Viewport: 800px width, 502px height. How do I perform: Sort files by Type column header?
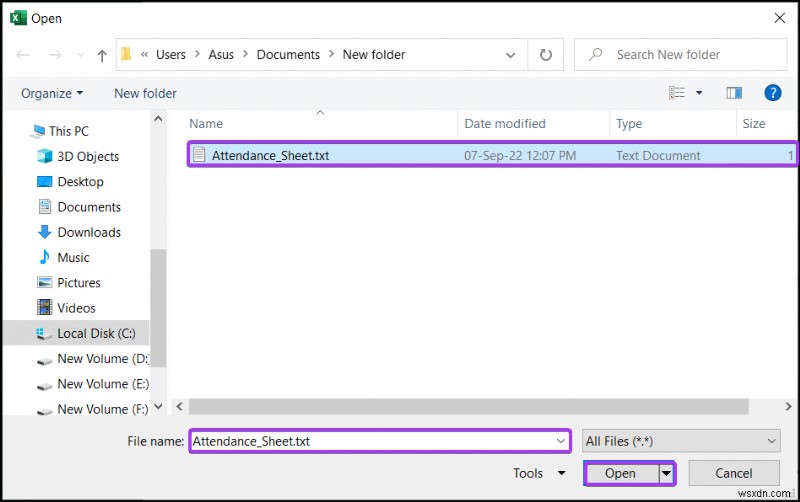[629, 123]
